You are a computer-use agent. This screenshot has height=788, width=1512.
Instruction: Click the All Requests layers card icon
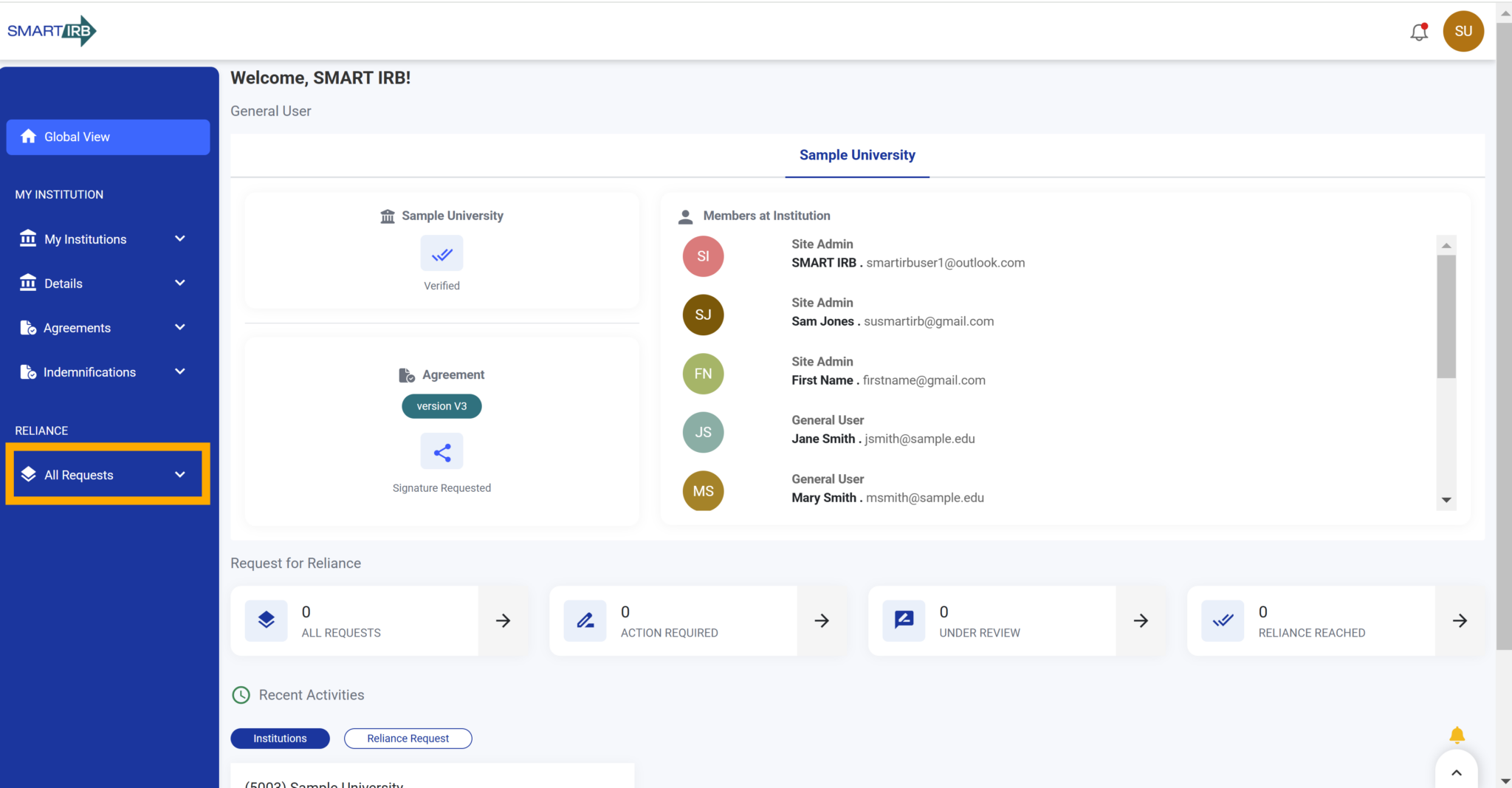pyautogui.click(x=267, y=620)
